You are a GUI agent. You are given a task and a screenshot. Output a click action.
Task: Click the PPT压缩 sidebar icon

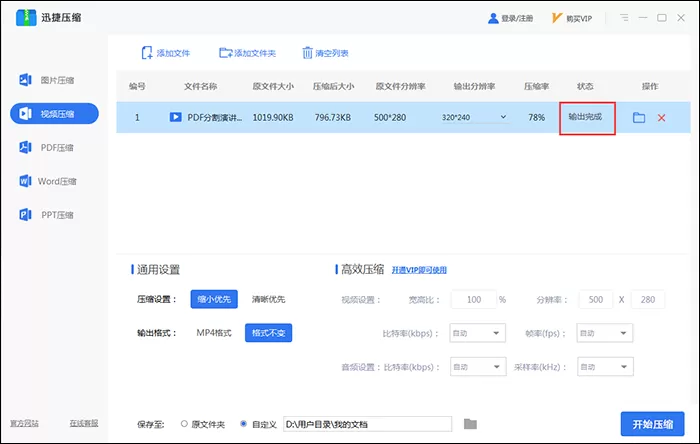[25, 215]
